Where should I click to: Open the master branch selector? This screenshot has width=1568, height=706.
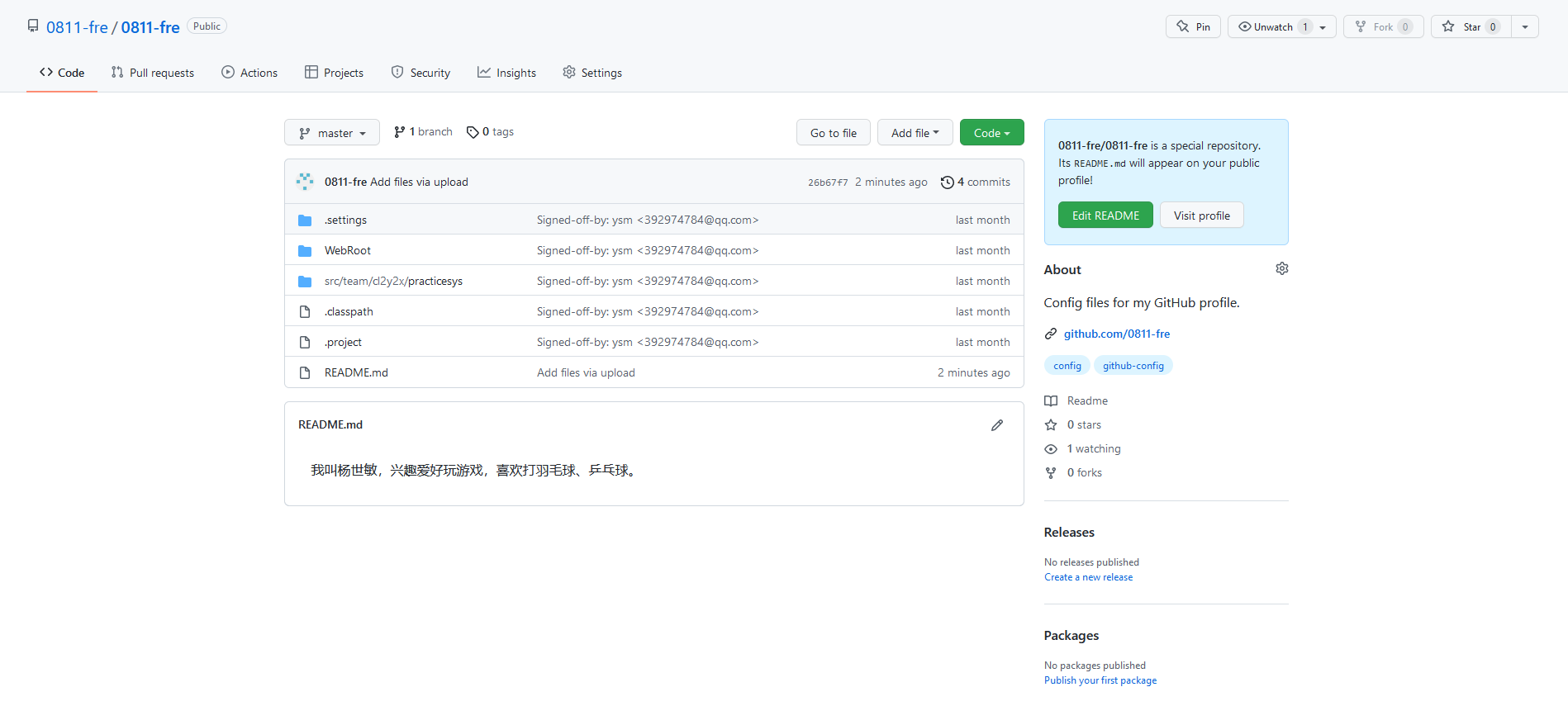[332, 133]
